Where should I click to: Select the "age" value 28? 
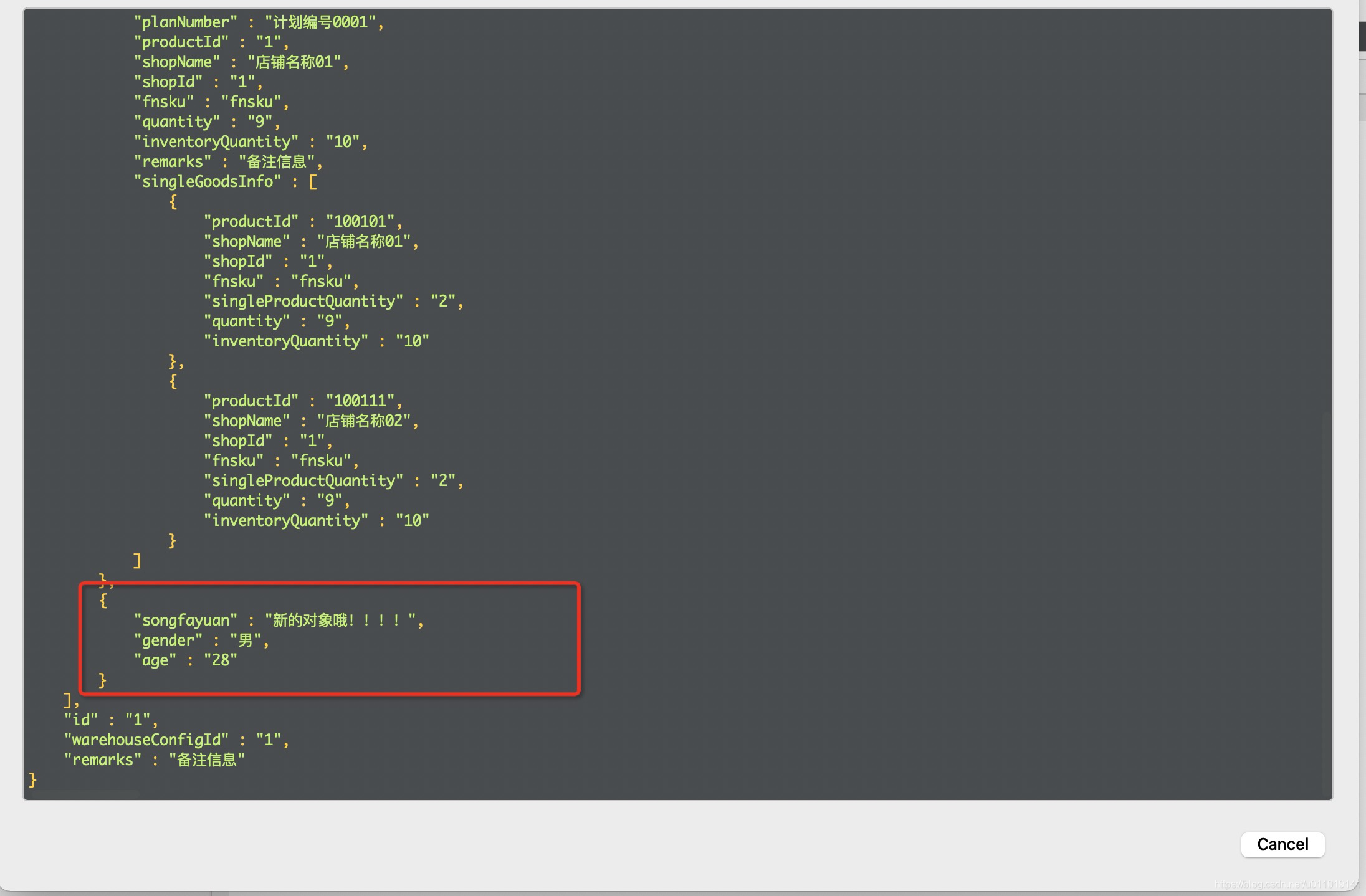(221, 660)
